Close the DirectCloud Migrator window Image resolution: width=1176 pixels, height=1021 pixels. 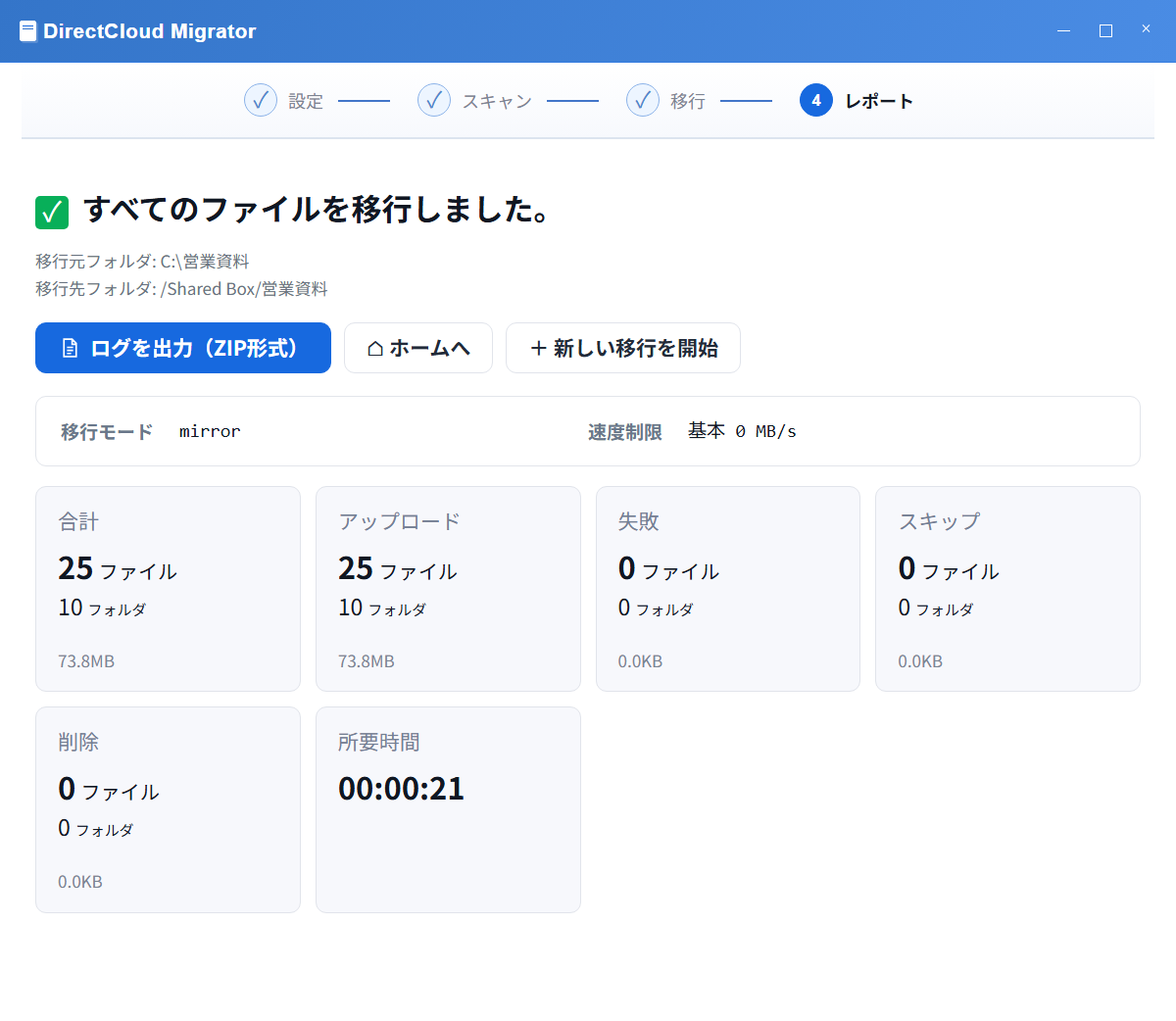1146,29
